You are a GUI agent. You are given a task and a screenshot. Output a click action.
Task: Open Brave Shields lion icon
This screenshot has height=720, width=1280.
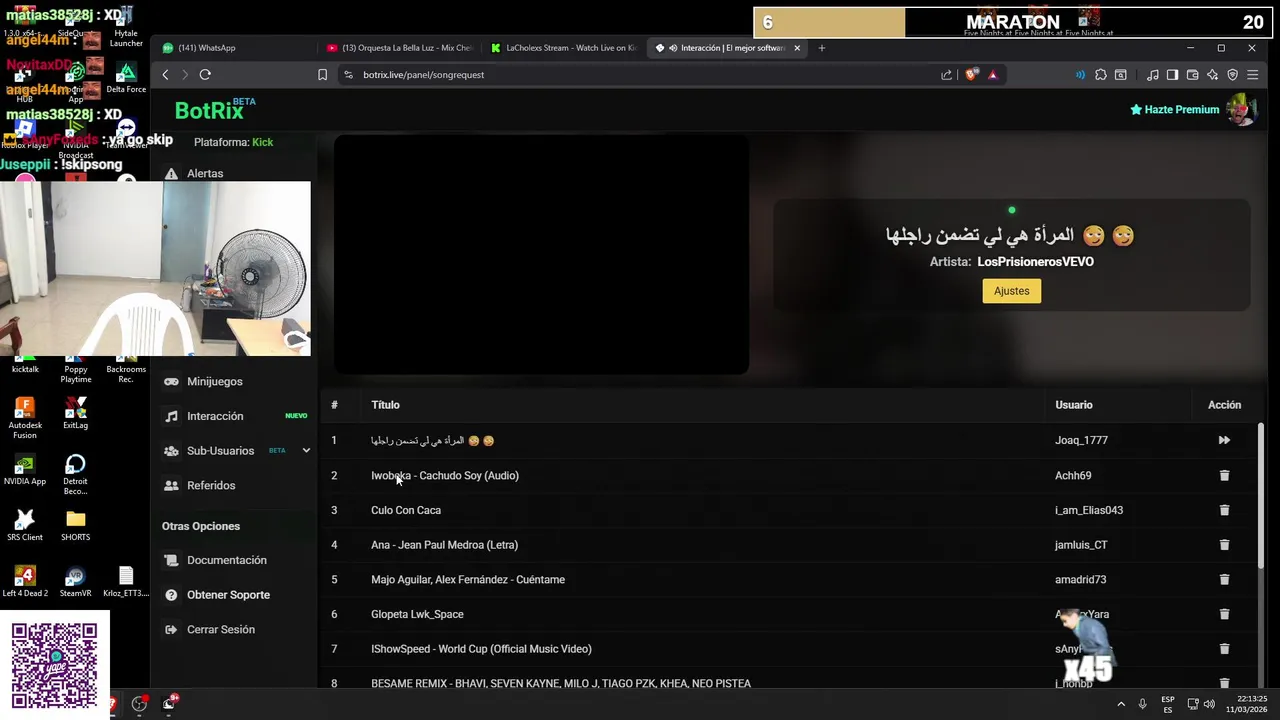pos(971,75)
